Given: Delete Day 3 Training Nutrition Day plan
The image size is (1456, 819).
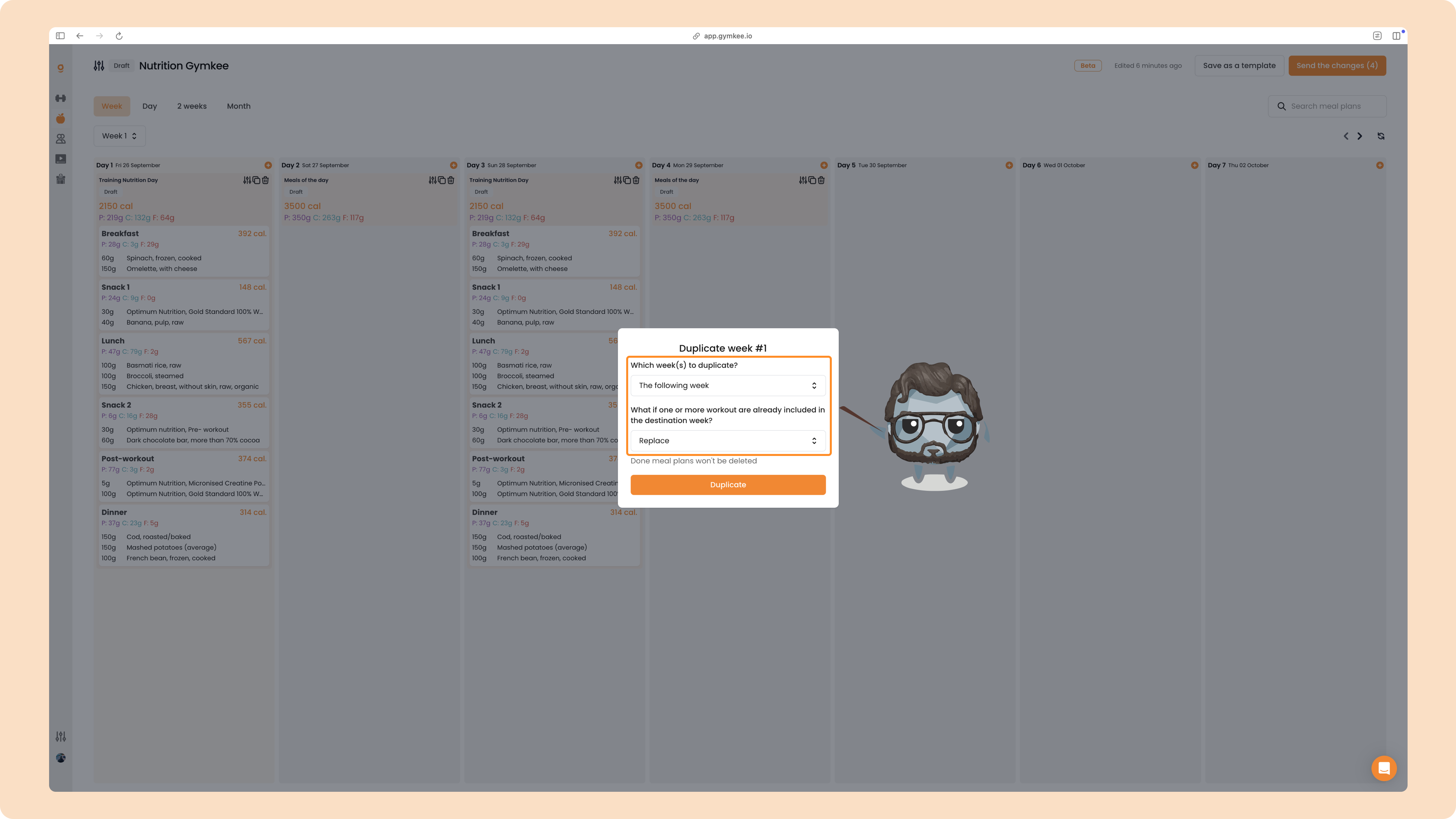Looking at the screenshot, I should coord(636,180).
